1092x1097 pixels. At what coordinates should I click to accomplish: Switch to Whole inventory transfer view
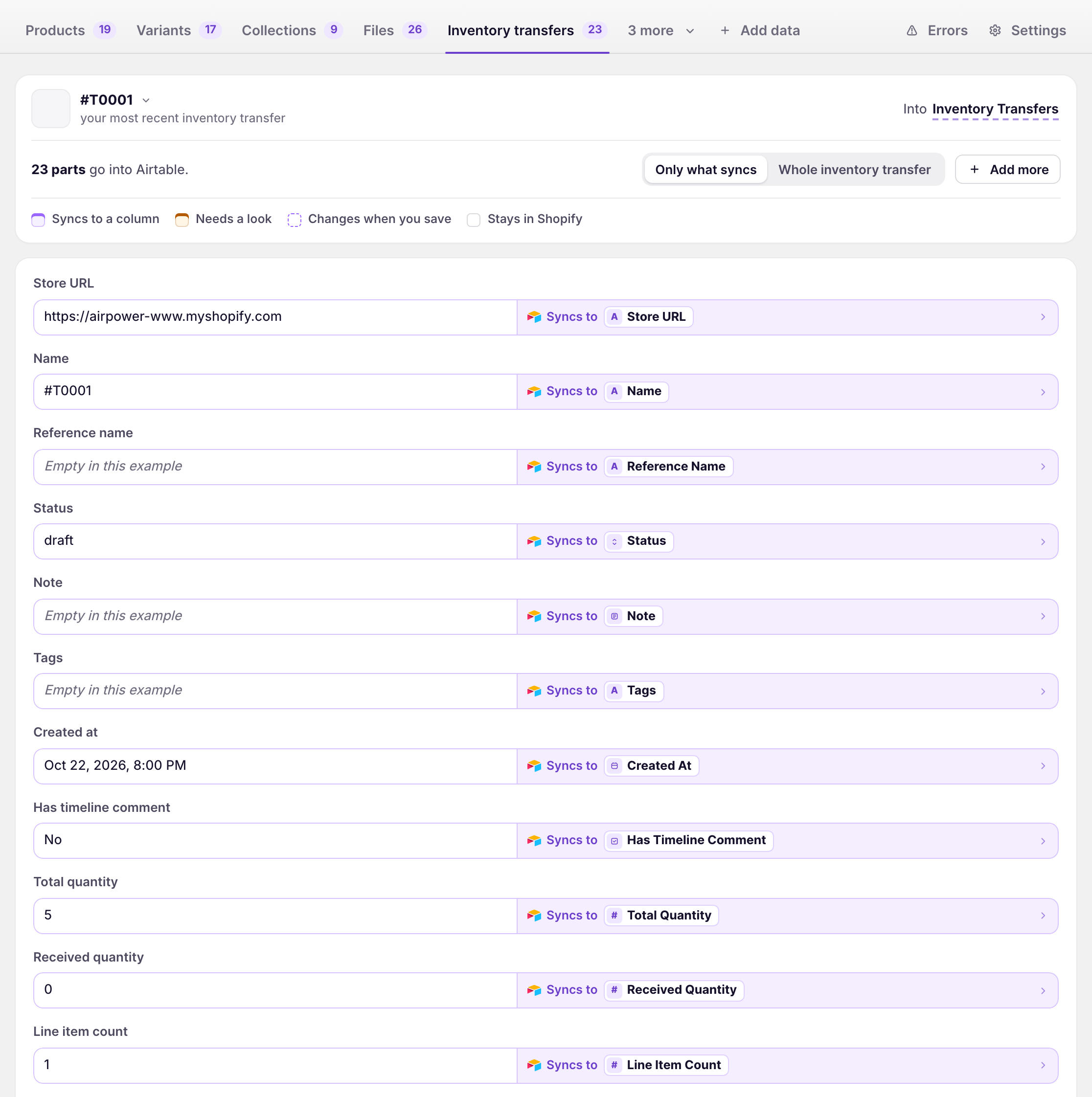click(x=854, y=169)
